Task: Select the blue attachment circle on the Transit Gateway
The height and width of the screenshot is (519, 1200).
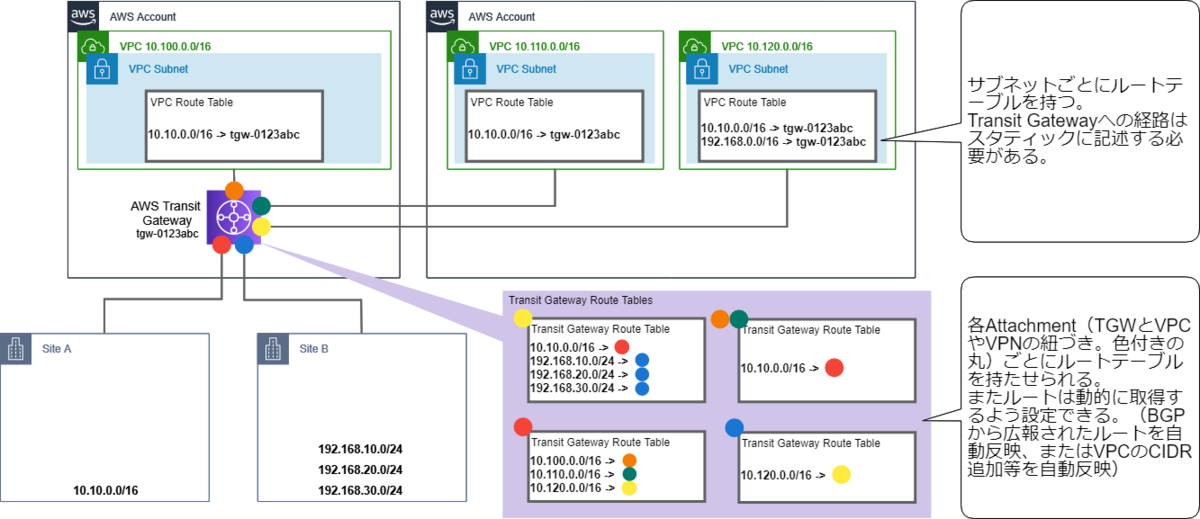Action: pyautogui.click(x=244, y=244)
